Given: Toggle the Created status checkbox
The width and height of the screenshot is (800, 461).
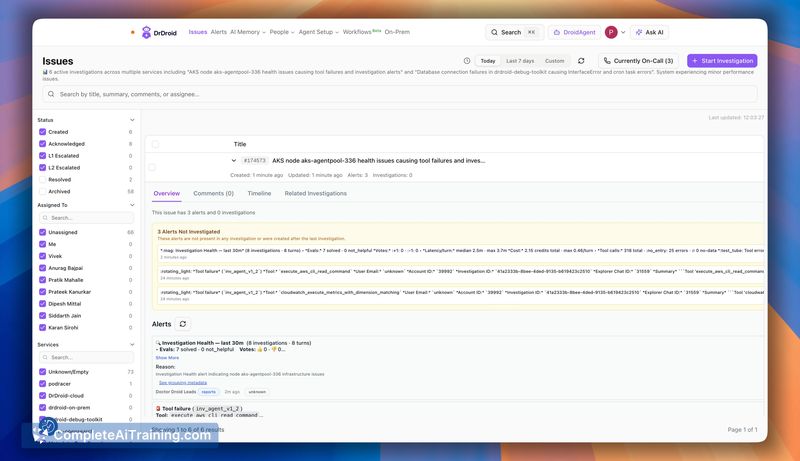Looking at the screenshot, I should click(42, 132).
